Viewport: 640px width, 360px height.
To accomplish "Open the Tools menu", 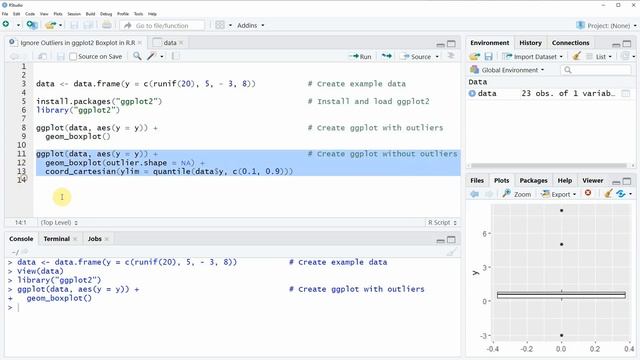I will [x=139, y=14].
